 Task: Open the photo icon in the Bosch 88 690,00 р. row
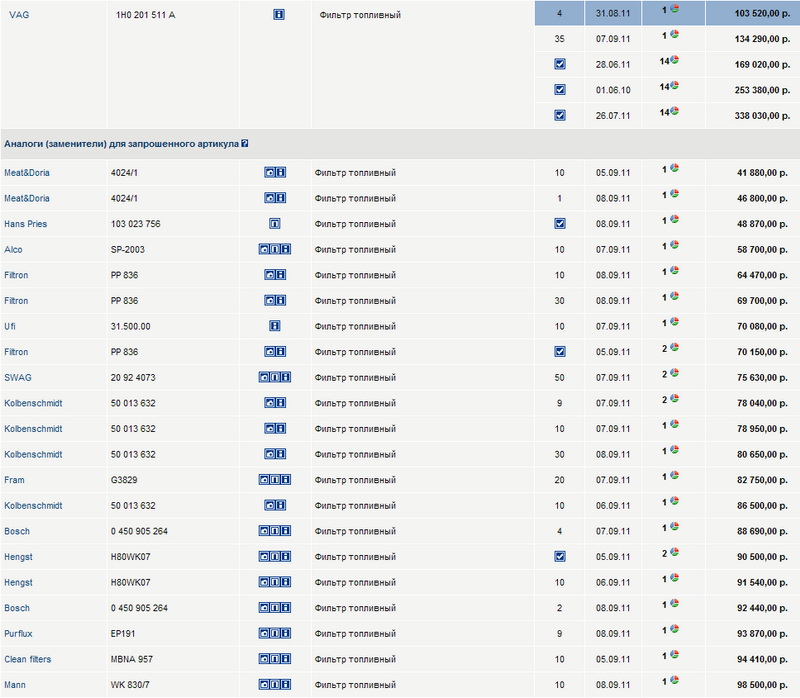point(264,531)
